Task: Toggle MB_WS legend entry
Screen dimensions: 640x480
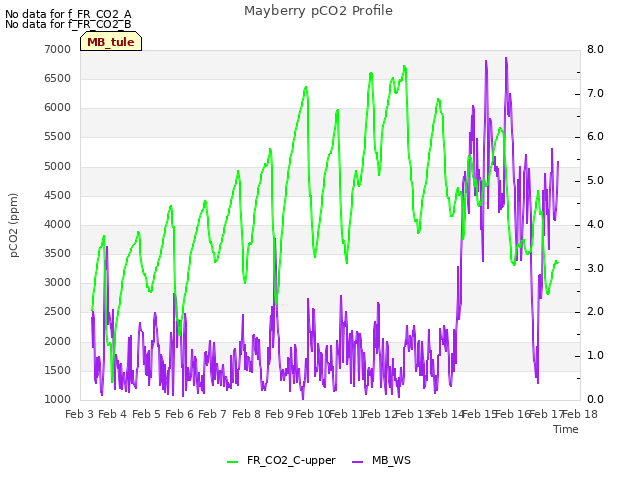Action: 381,460
